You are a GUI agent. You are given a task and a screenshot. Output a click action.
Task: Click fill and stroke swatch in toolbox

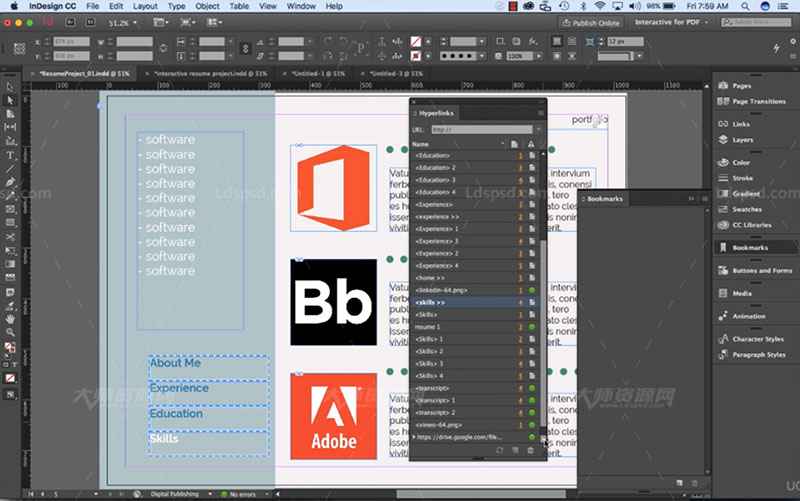click(10, 347)
